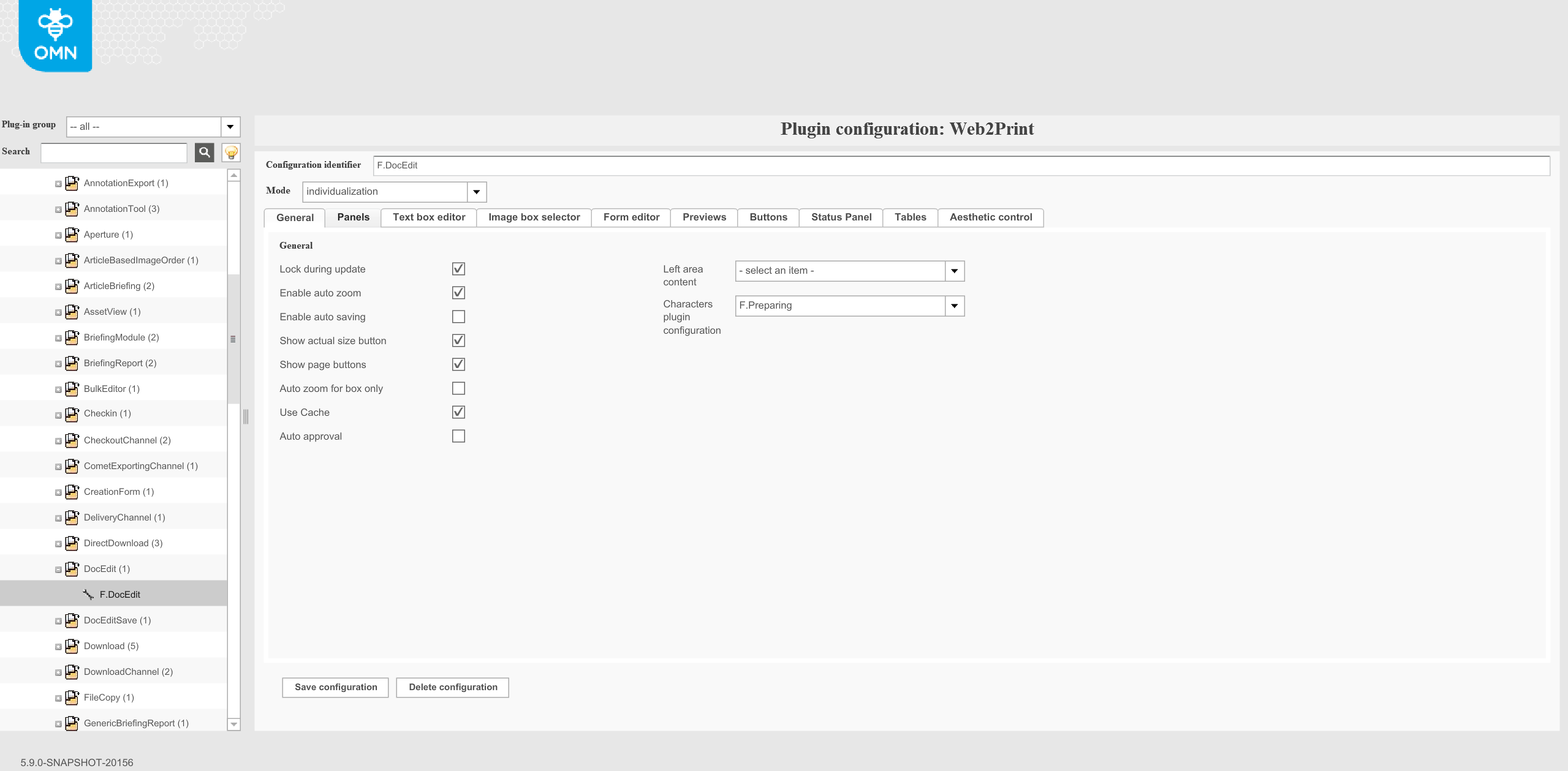Click the AnnotationTool plugin icon
Screen dimensions: 1568x771
tap(72, 209)
